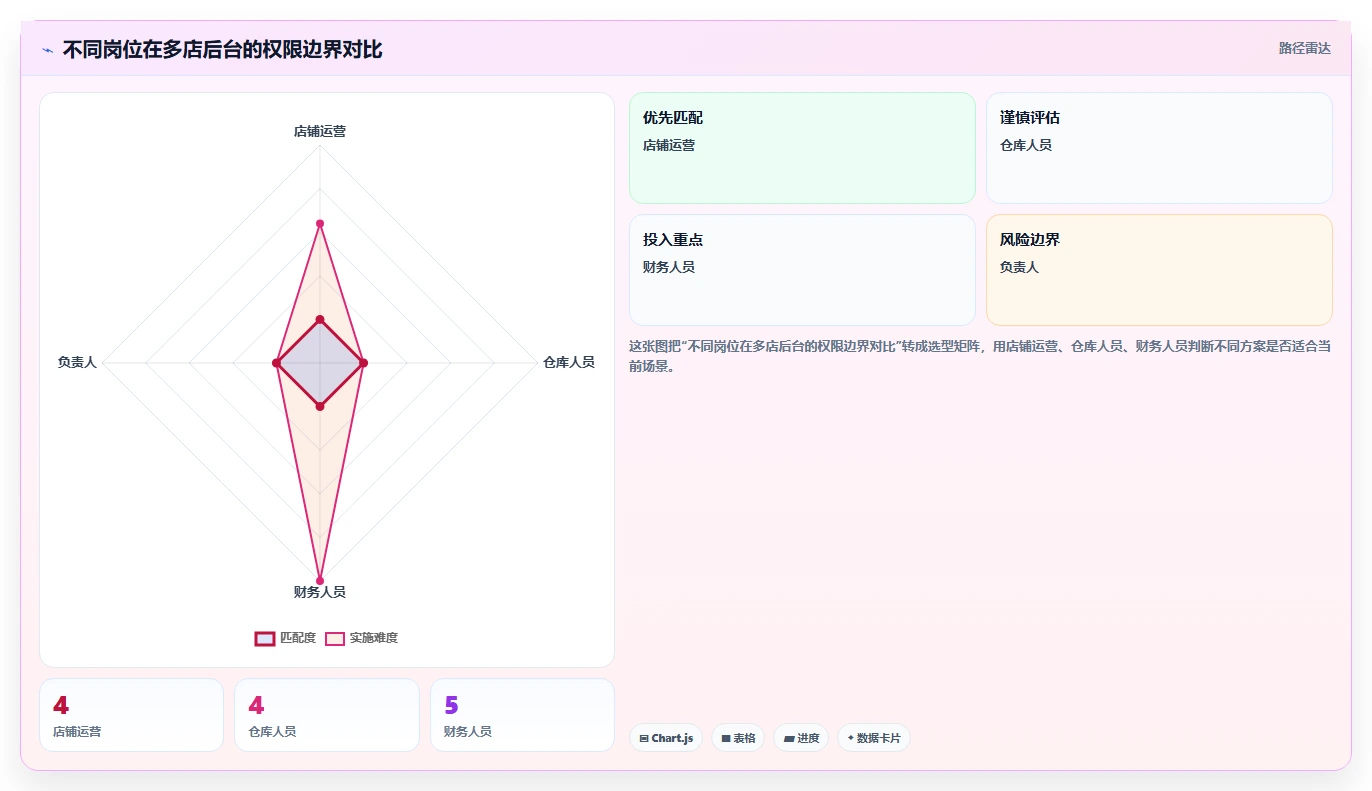Open the 投入重点 card
The image size is (1372, 791).
tap(802, 270)
